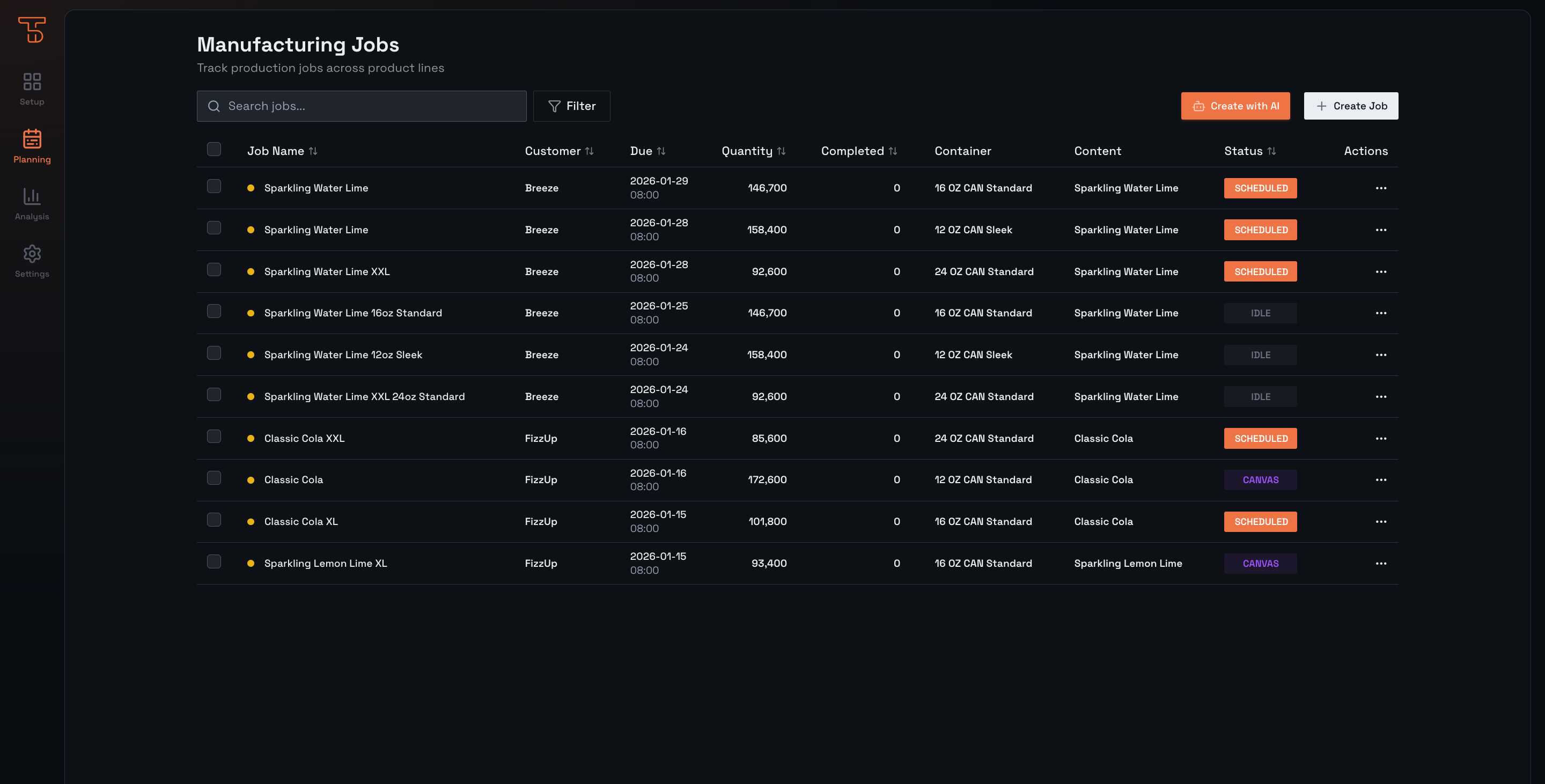Sort table by Status arrows
This screenshot has height=784, width=1545.
coord(1271,151)
